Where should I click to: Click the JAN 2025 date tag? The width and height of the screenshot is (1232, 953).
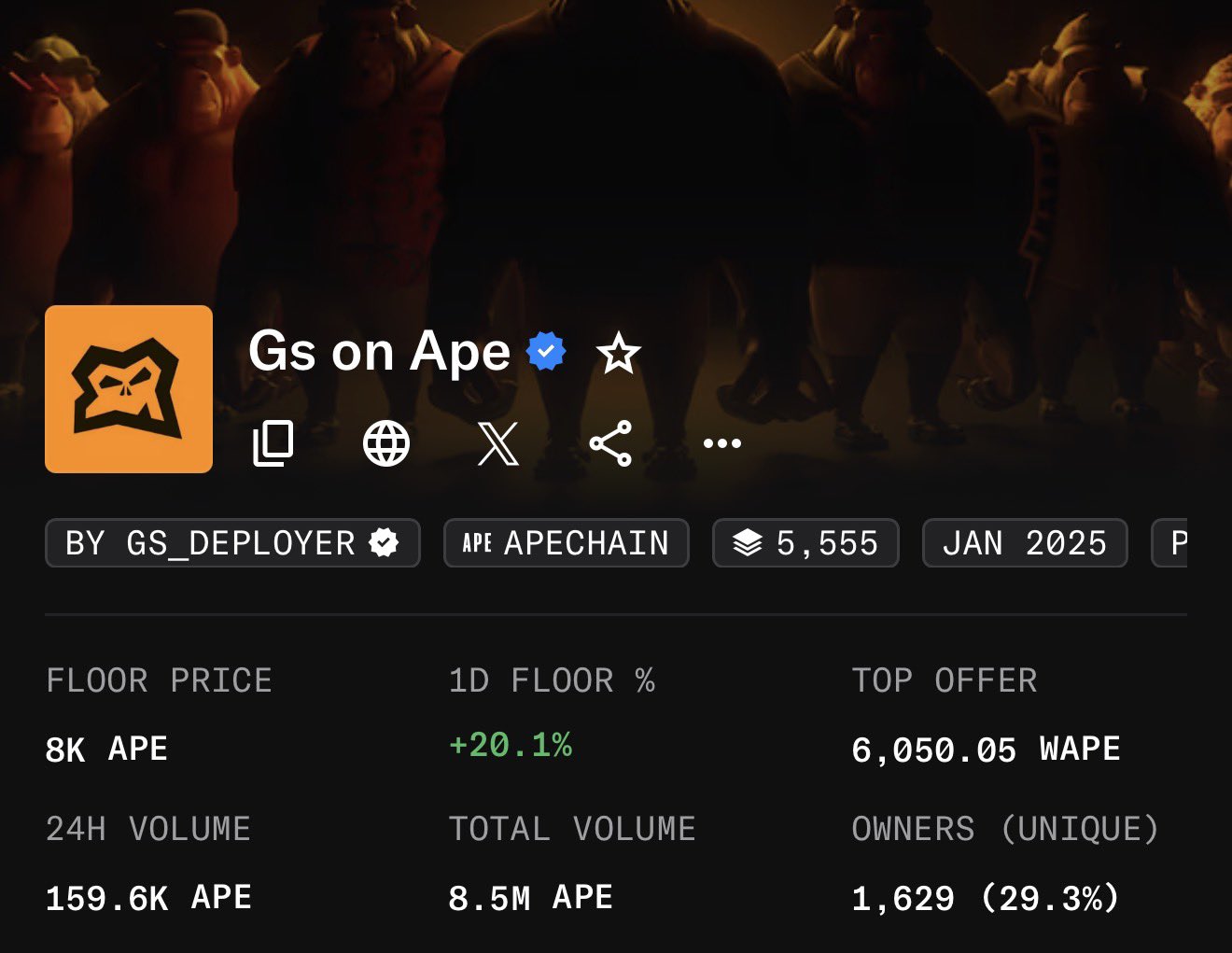(x=1025, y=543)
